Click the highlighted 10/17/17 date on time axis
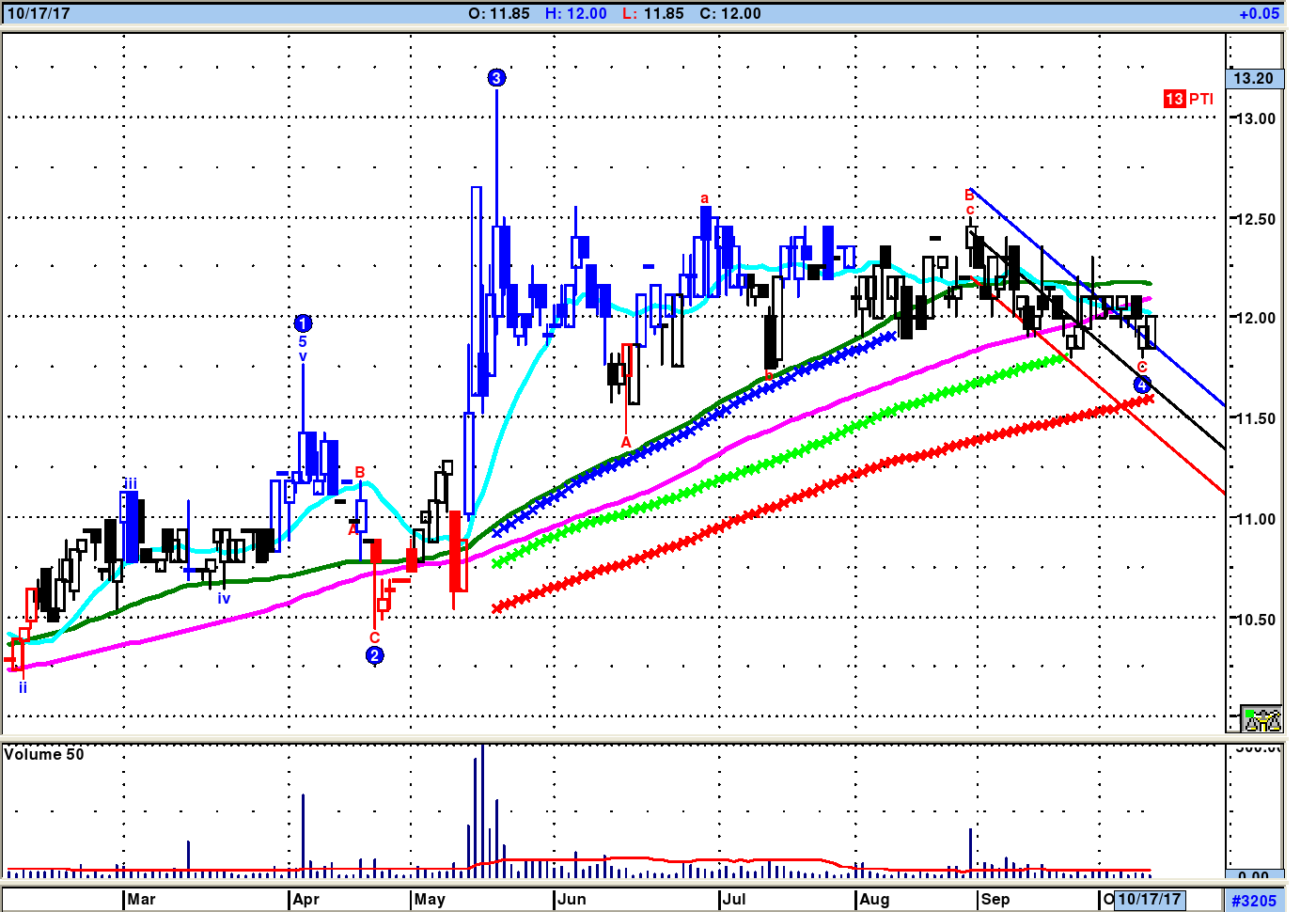 pos(1149,900)
